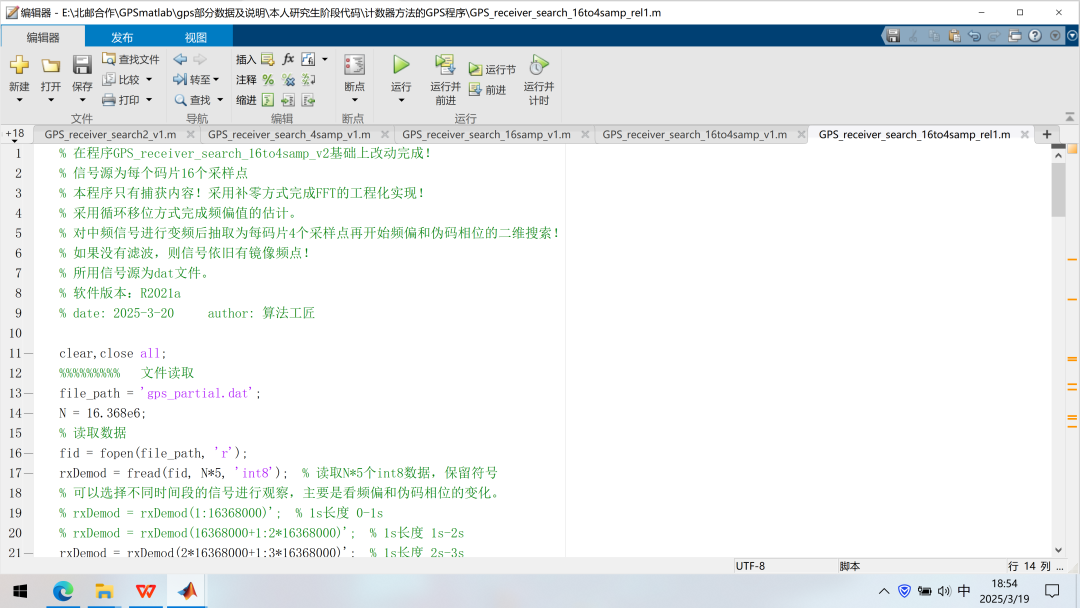This screenshot has height=608, width=1080.
Task: Click the Help question-mark icon
Action: (x=1035, y=36)
